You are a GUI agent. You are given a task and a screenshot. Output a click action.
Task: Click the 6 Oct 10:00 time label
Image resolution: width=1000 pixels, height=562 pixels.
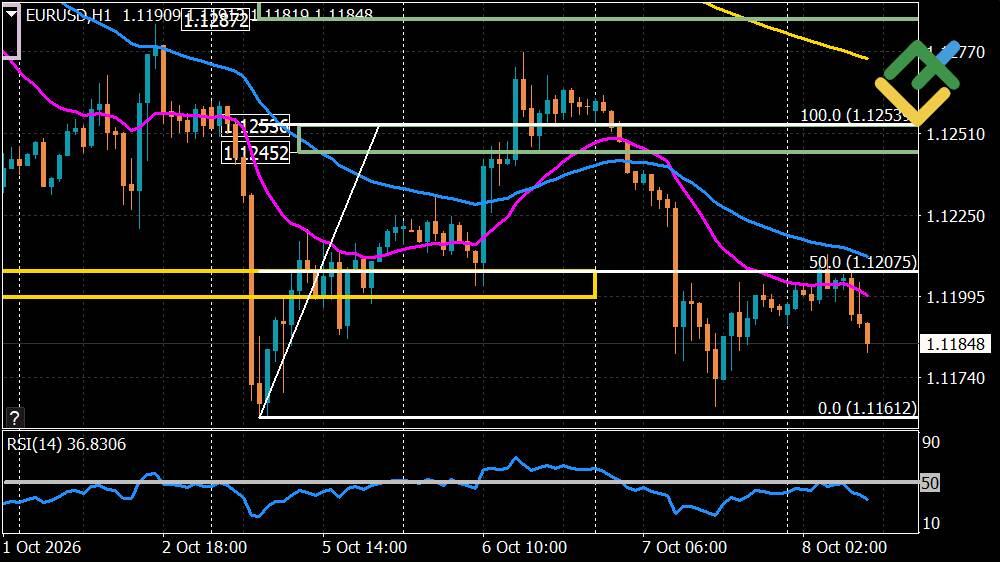[x=524, y=547]
